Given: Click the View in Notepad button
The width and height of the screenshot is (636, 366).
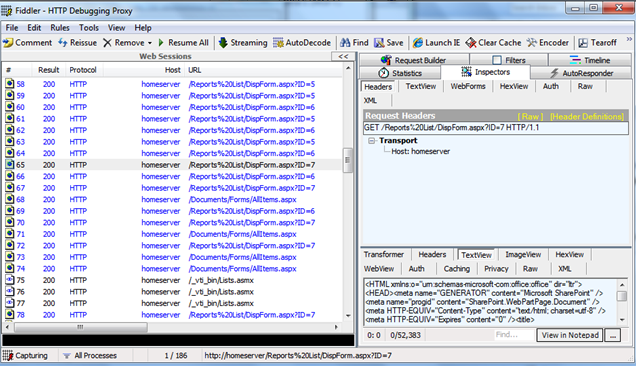Looking at the screenshot, I should point(570,335).
